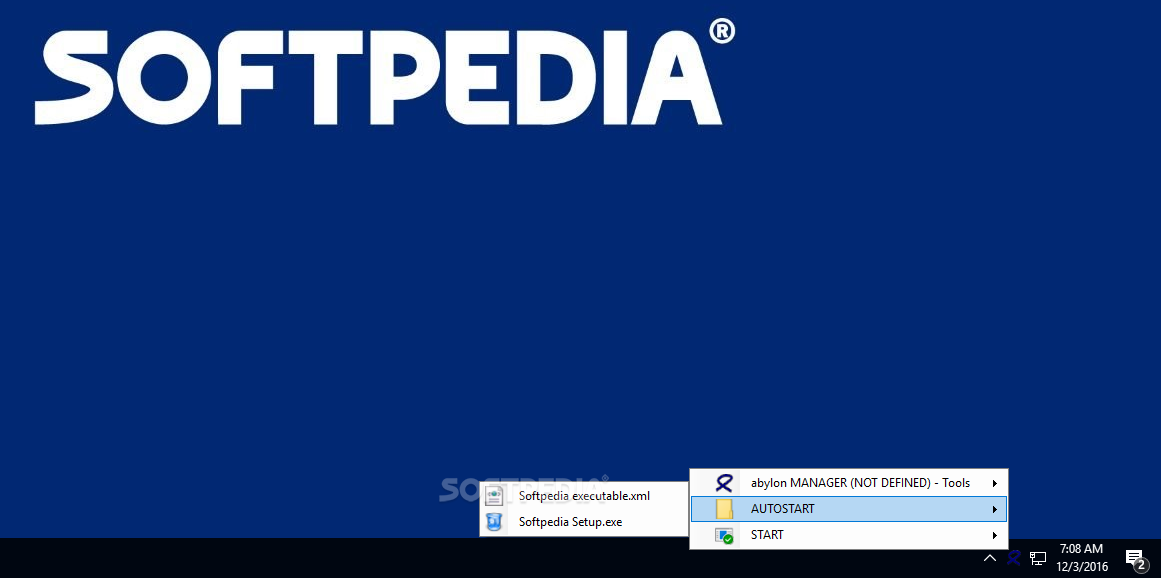Launch Softpedia Setup.exe from the submenu

coord(583,522)
